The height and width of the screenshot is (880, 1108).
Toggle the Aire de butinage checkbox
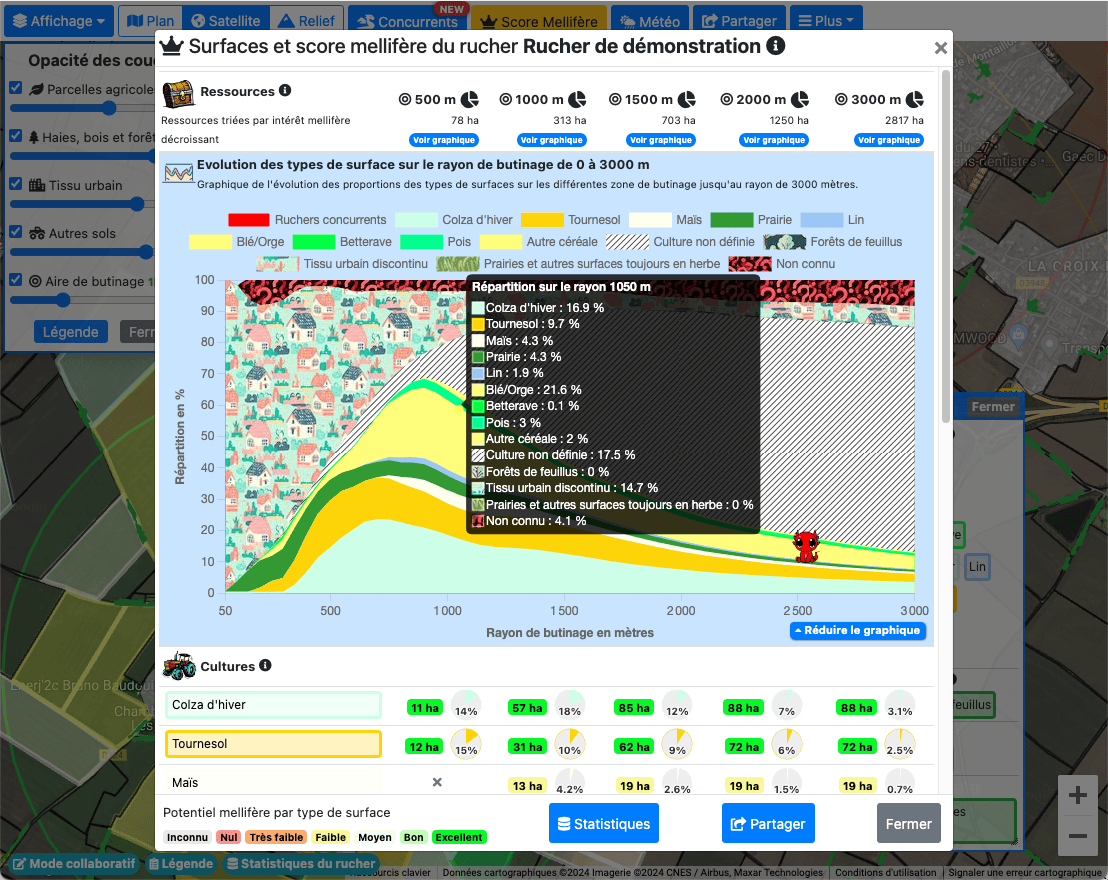coord(16,280)
